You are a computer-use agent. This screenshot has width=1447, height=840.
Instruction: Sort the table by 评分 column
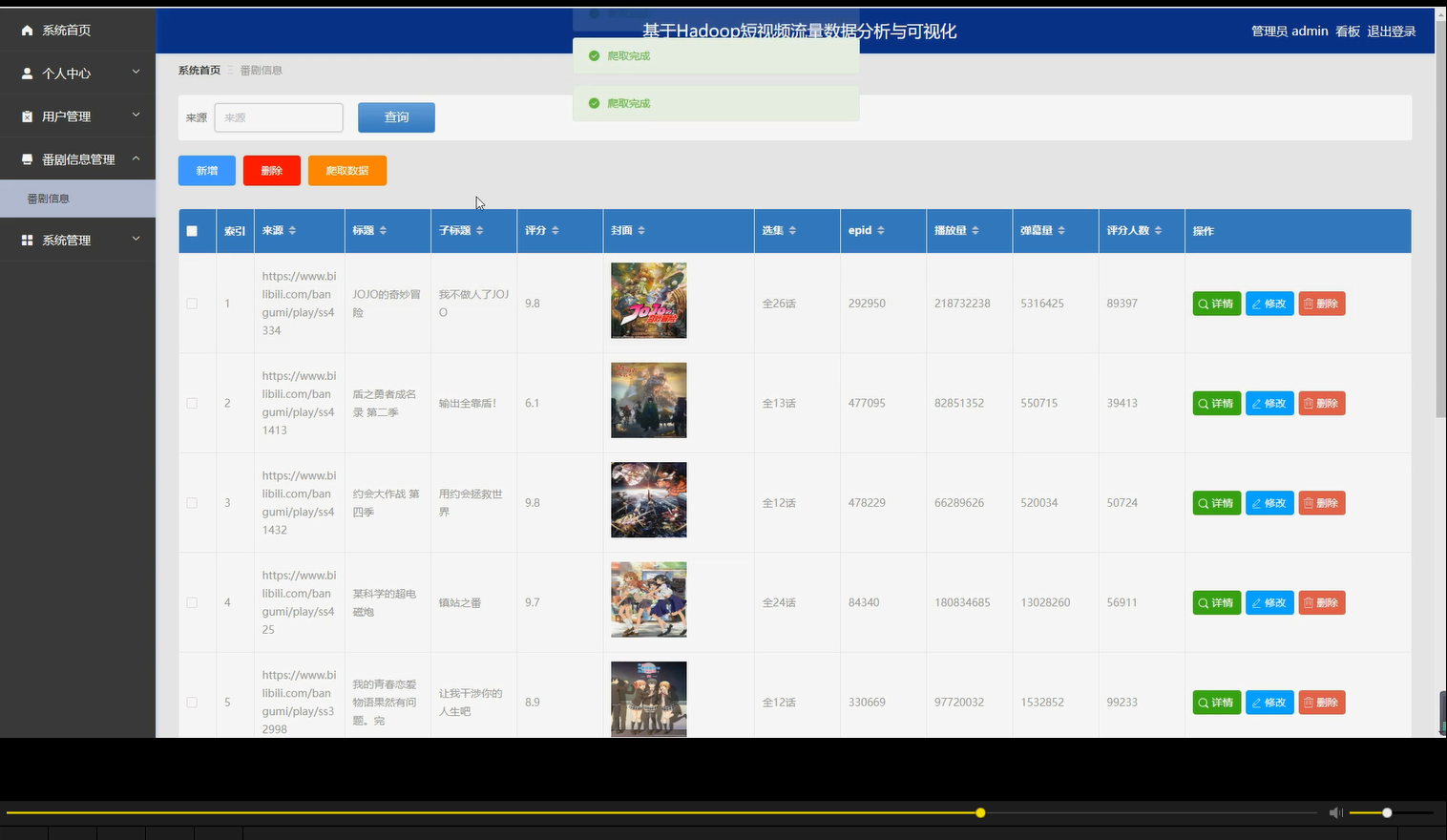[x=555, y=231]
